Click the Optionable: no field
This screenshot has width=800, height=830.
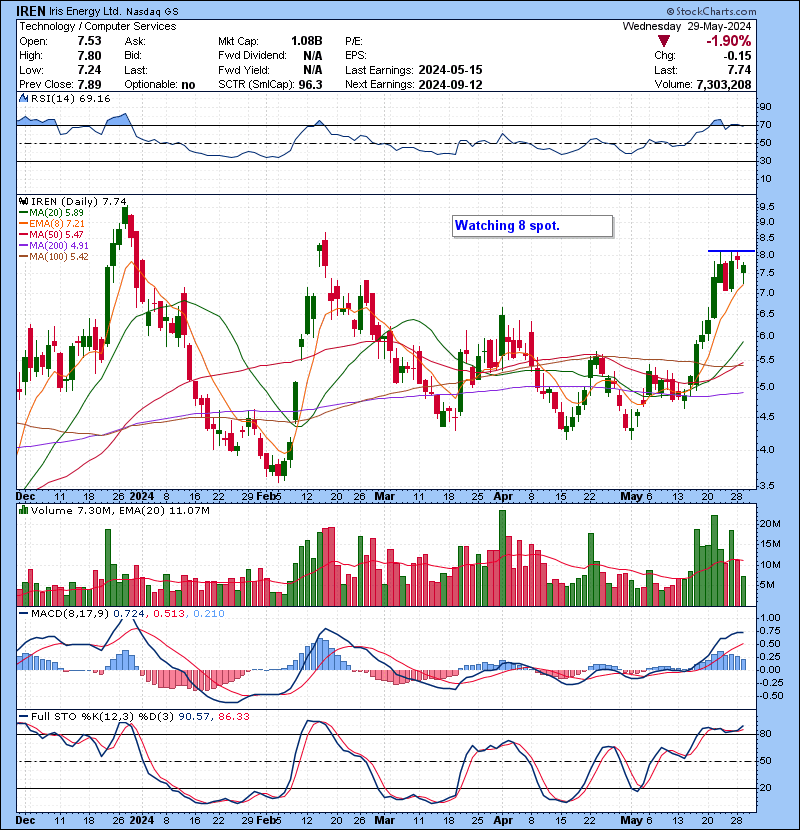click(160, 85)
